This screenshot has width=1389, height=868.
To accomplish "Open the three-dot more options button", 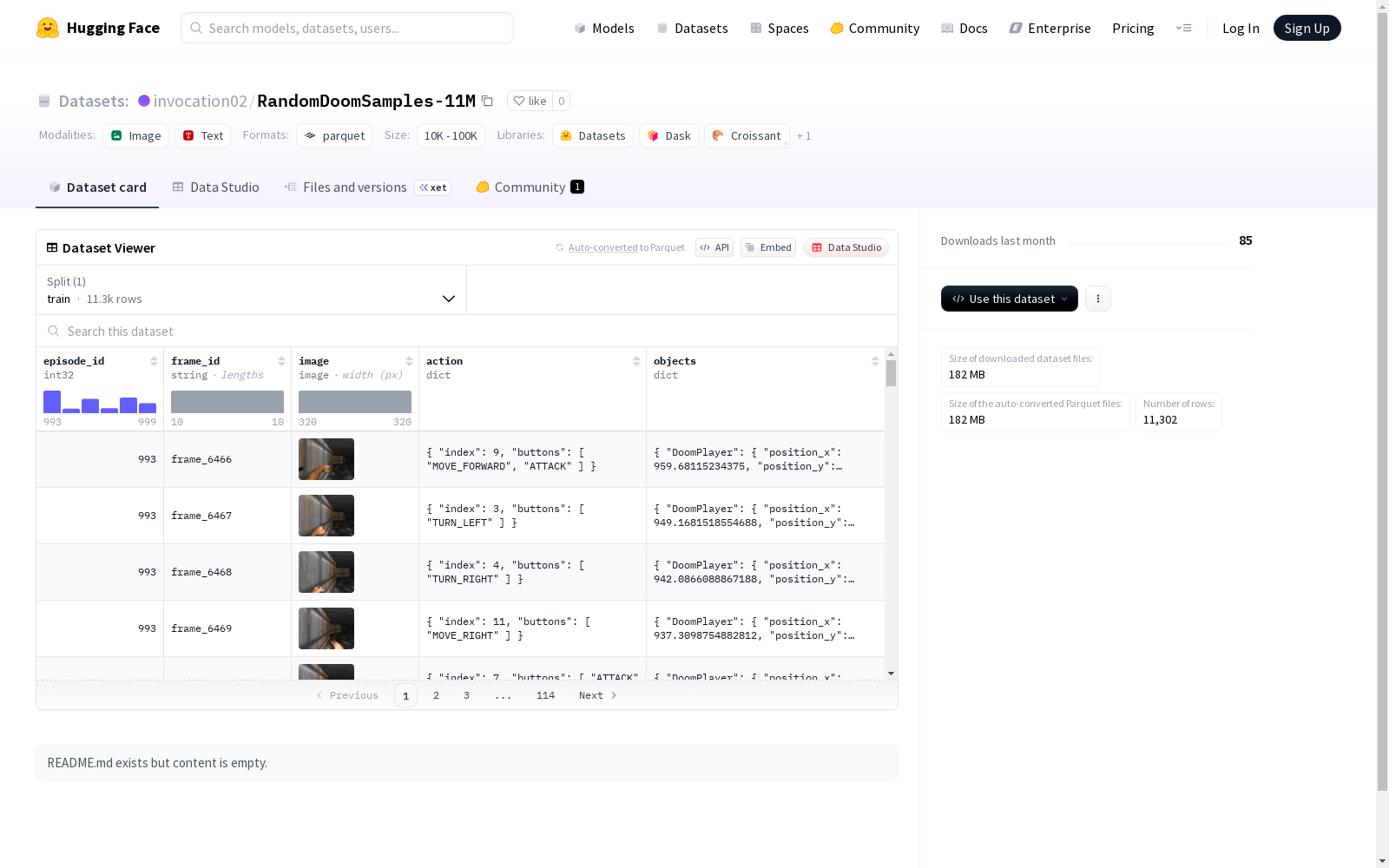I will point(1098,299).
